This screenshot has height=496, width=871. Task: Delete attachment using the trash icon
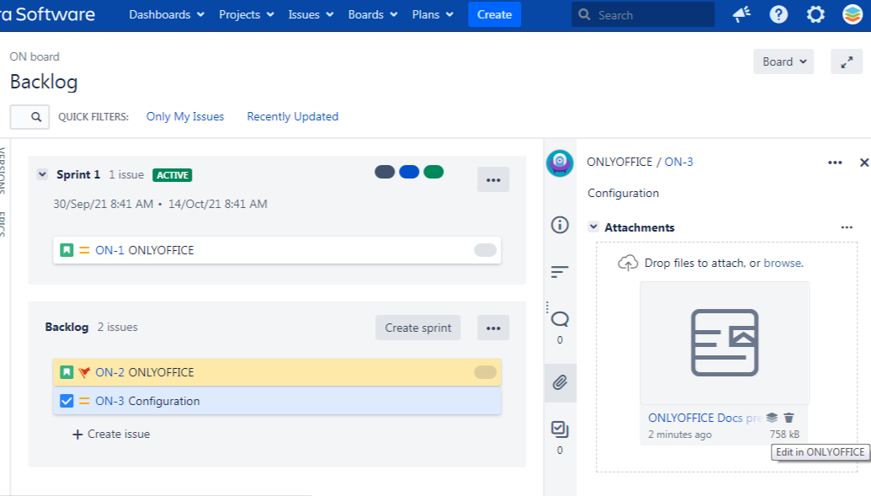click(789, 418)
